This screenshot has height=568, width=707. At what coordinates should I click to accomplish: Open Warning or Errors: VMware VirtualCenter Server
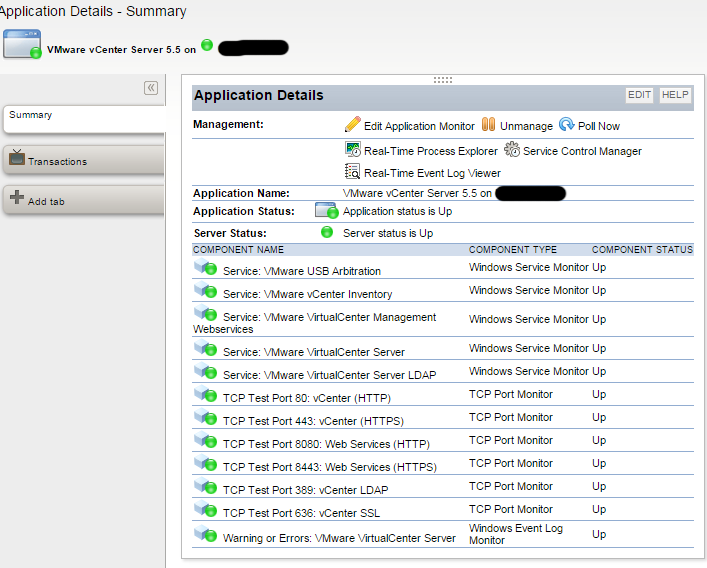[x=340, y=538]
